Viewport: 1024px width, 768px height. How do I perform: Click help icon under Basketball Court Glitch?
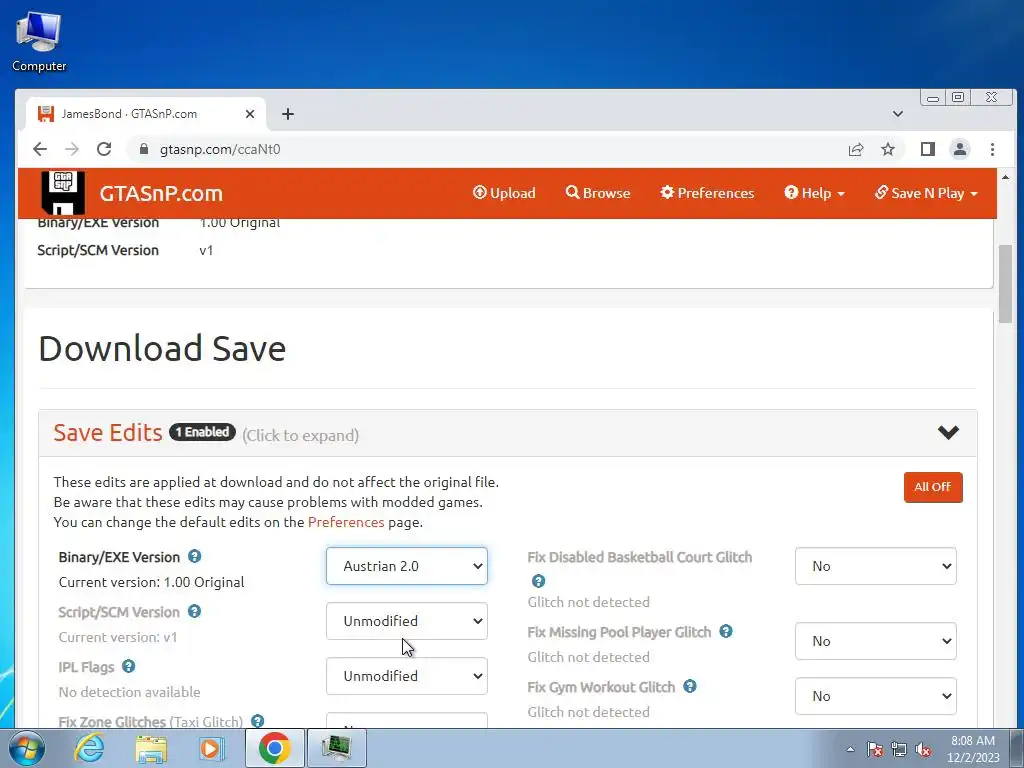tap(538, 581)
